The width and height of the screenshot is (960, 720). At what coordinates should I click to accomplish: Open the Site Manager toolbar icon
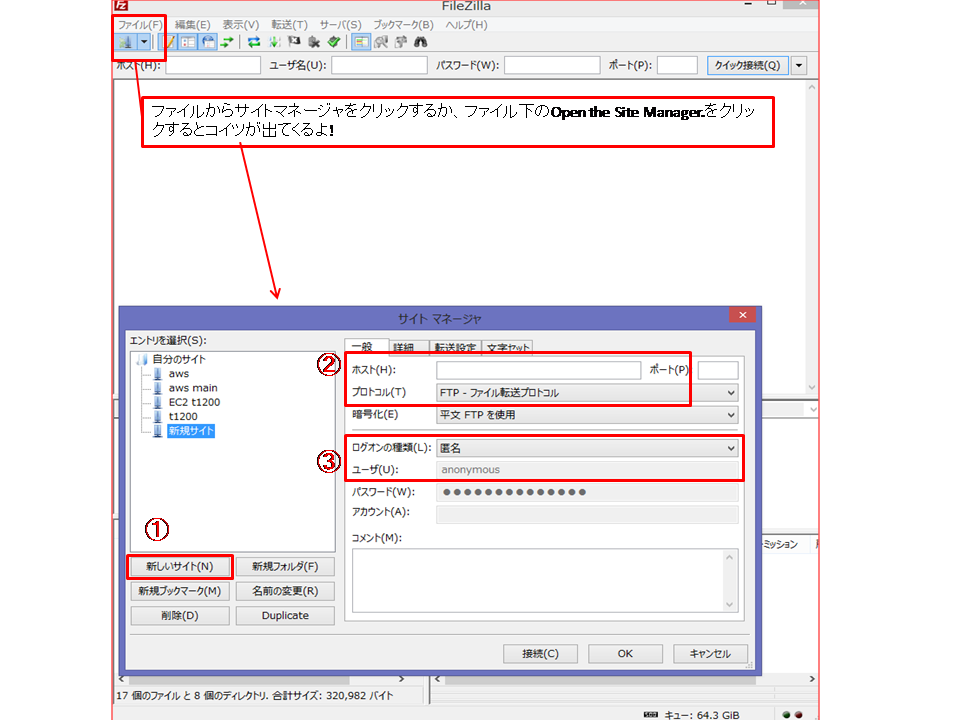pyautogui.click(x=126, y=42)
